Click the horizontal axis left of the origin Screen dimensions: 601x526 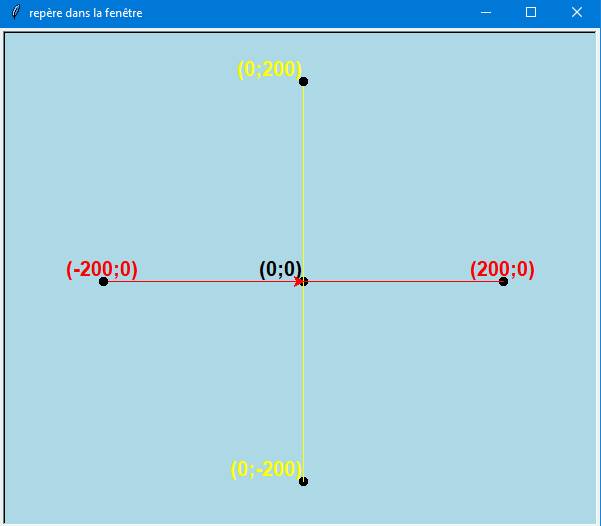(200, 281)
